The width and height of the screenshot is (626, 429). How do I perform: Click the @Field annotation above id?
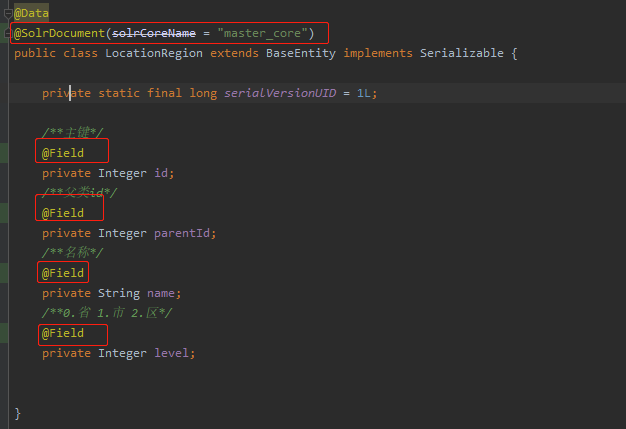(63, 153)
